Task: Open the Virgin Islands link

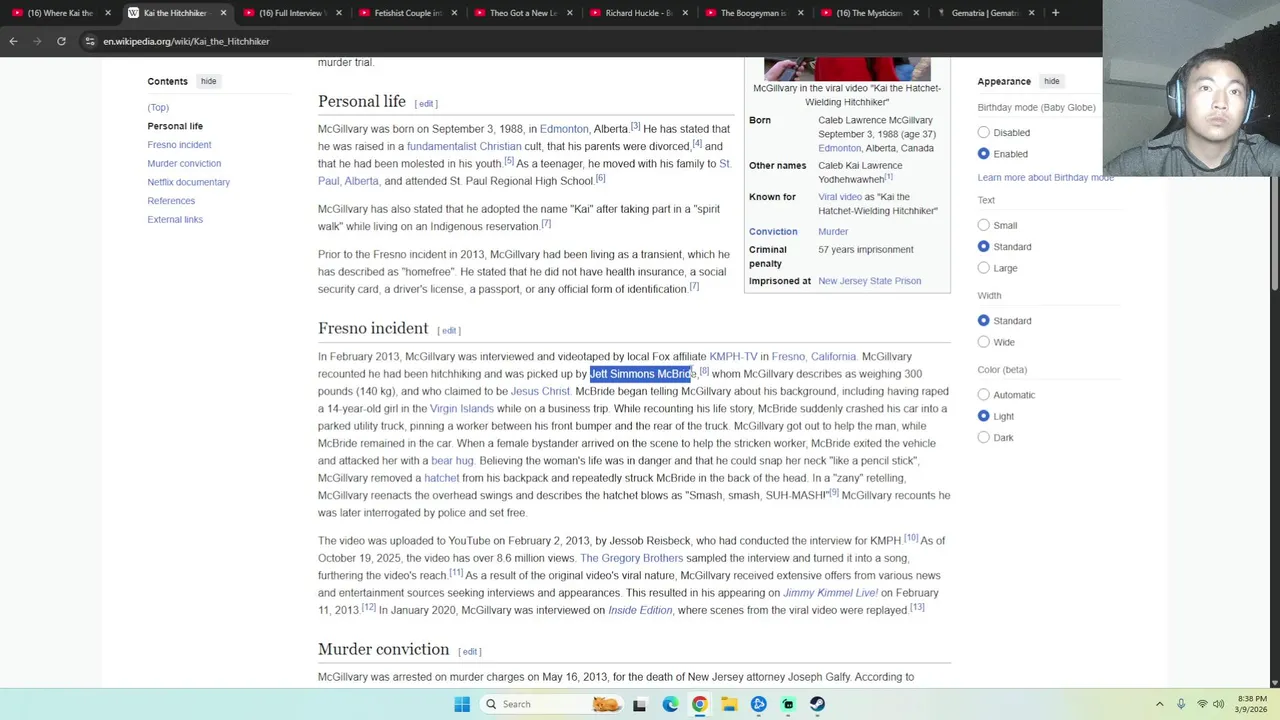Action: pyautogui.click(x=462, y=408)
